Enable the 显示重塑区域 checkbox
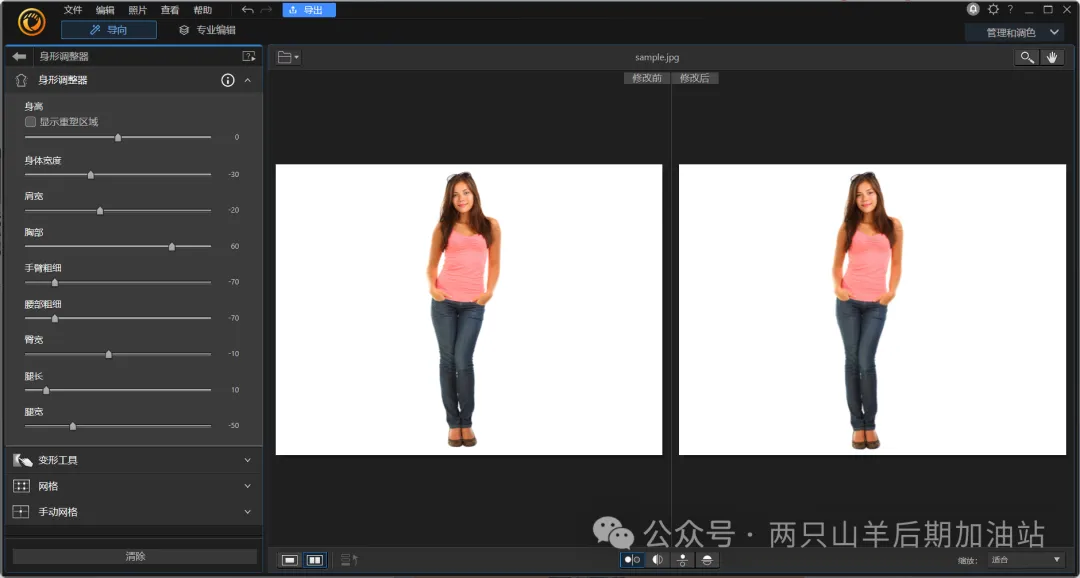The width and height of the screenshot is (1080, 578). click(x=30, y=122)
